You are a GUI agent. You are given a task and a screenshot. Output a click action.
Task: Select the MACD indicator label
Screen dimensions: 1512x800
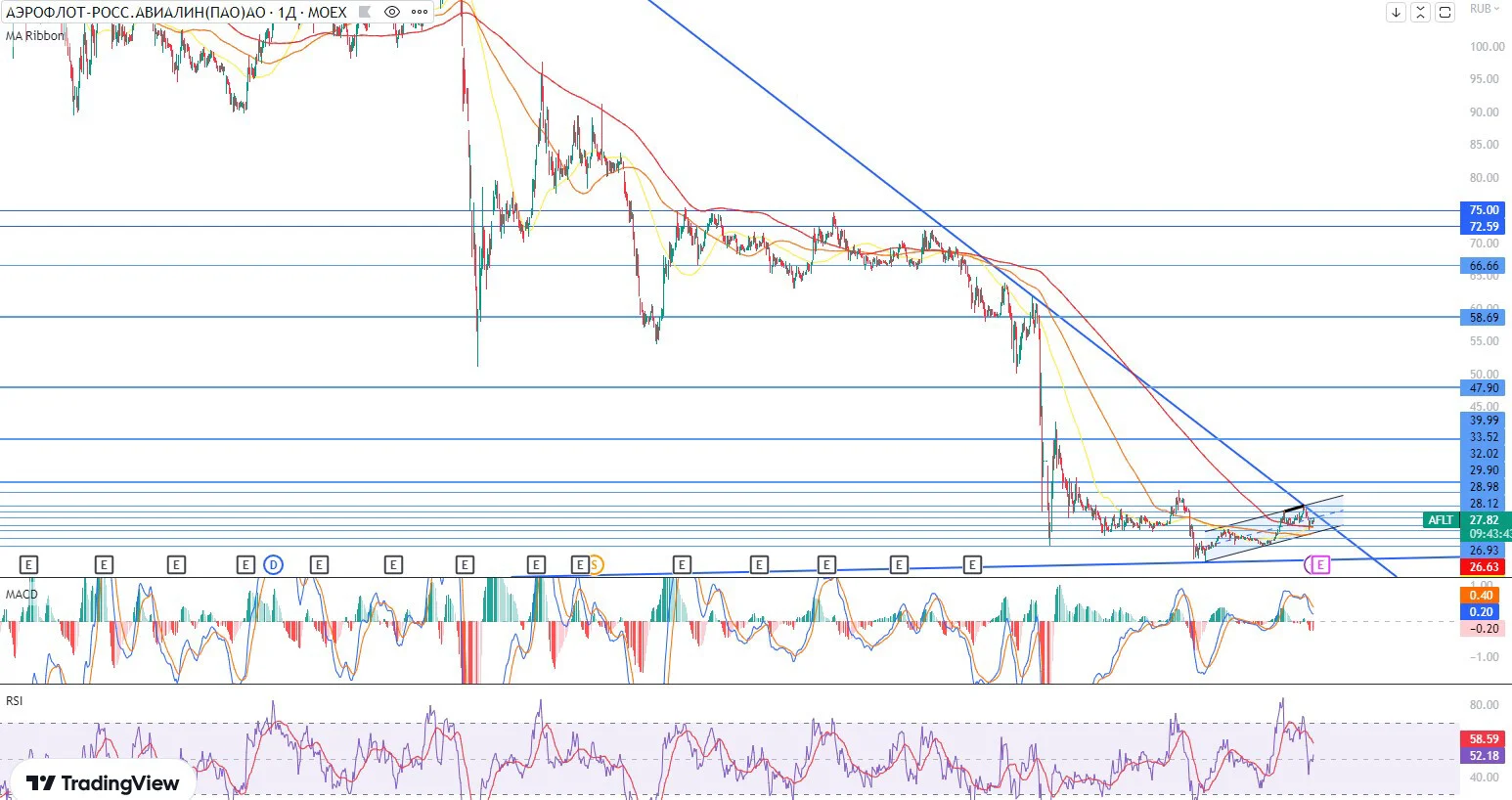tap(22, 595)
